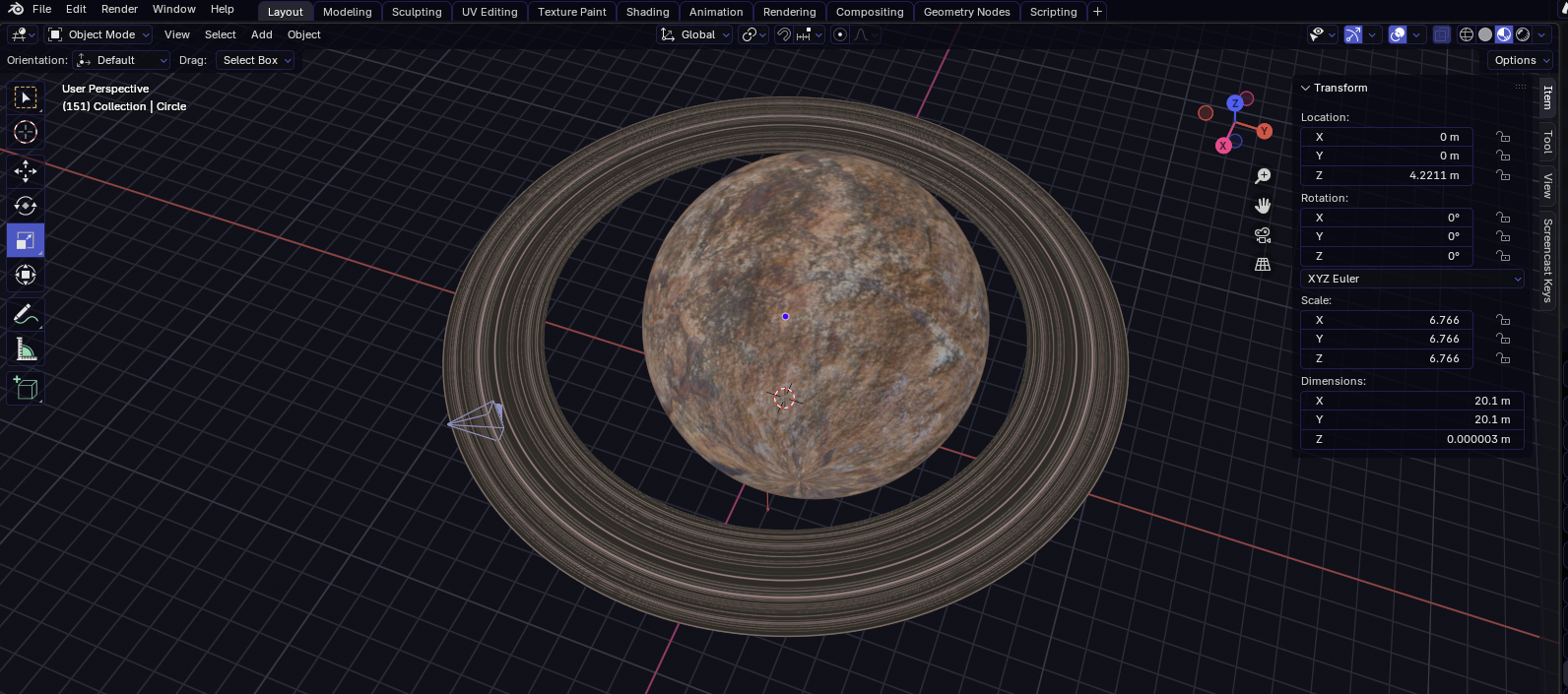Click the zoom magnifier viewport icon
1568x694 pixels.
coord(1263,176)
